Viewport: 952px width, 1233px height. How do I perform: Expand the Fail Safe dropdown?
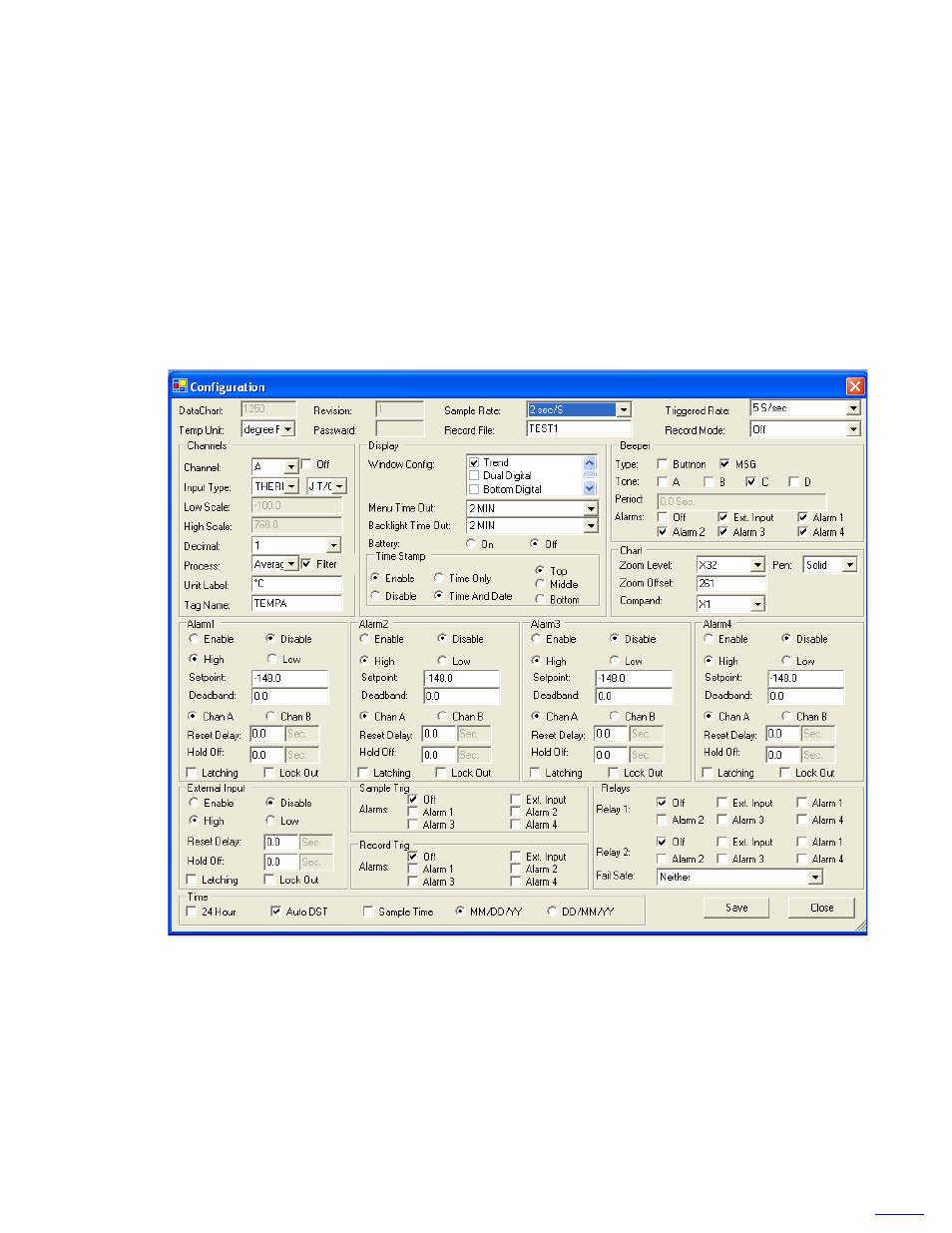(815, 877)
